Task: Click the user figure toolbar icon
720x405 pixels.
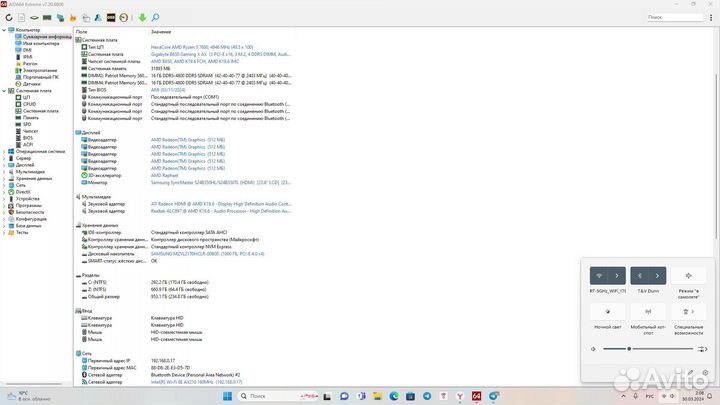Action: (x=98, y=17)
